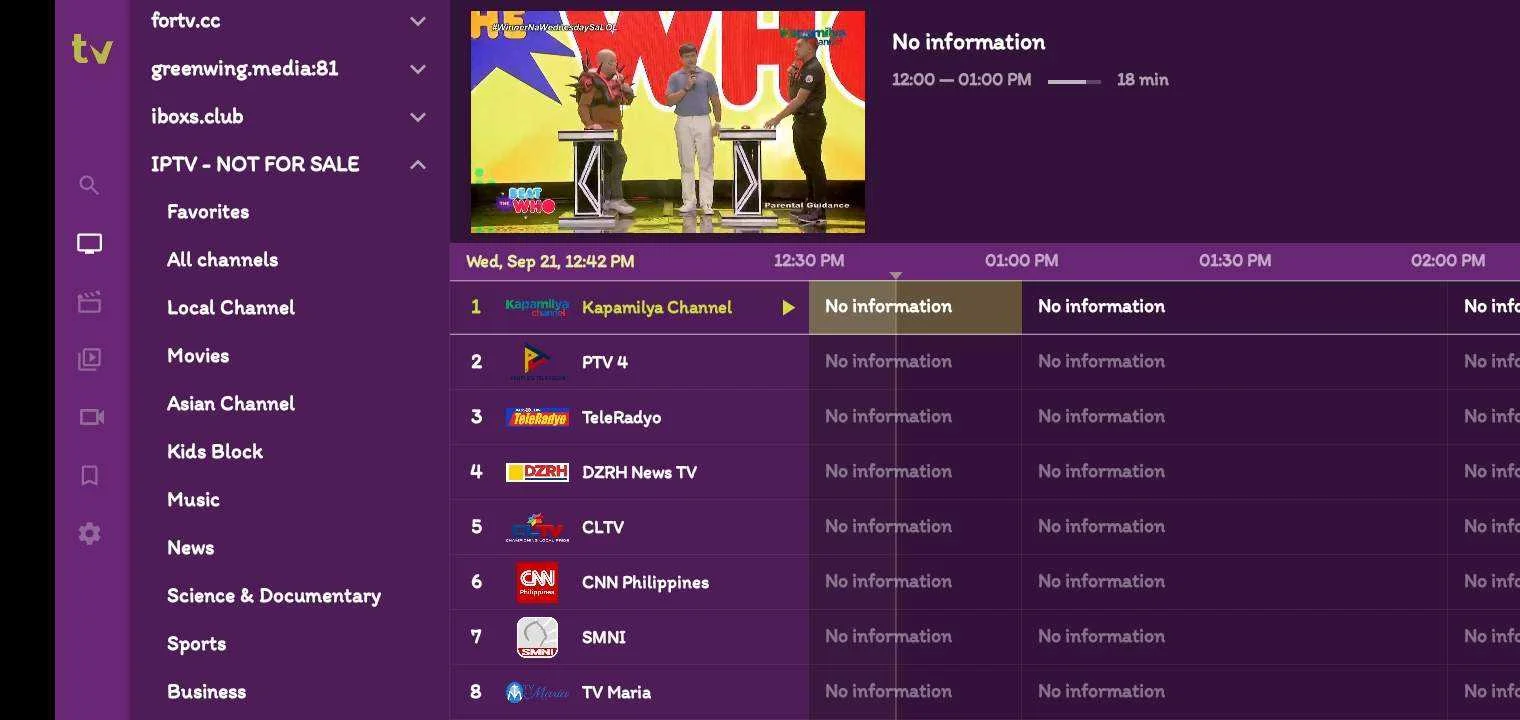Select the highlighted Kapamilya current program cell

click(915, 307)
